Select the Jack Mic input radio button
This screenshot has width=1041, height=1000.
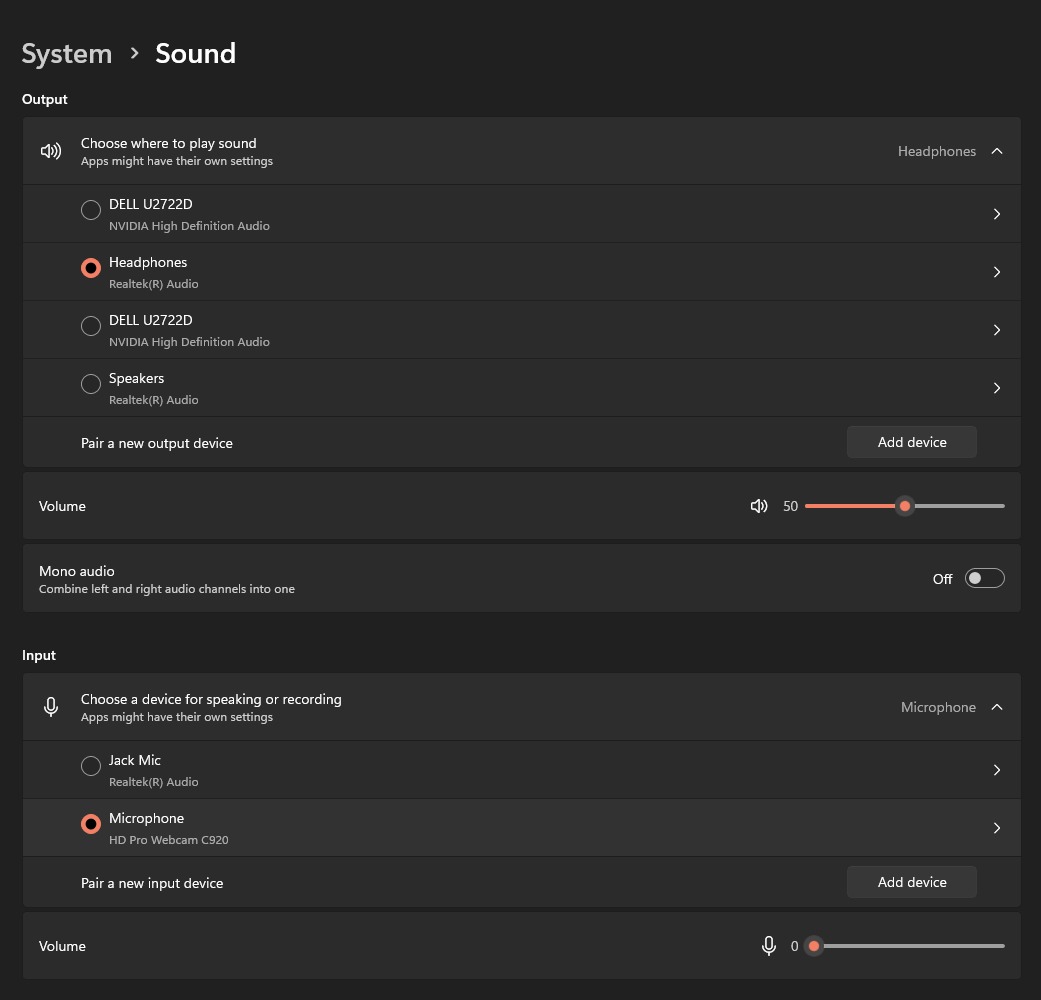tap(91, 766)
